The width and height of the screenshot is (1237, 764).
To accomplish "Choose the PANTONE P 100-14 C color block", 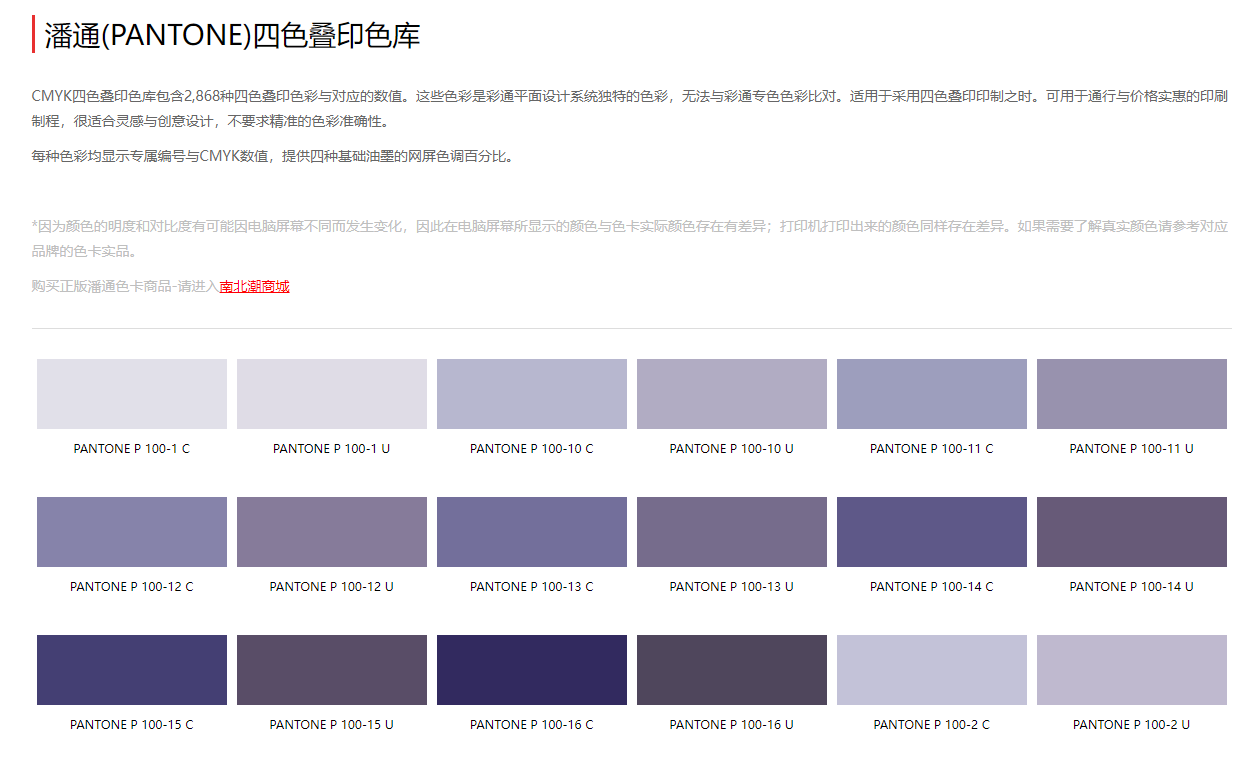I will pos(932,532).
